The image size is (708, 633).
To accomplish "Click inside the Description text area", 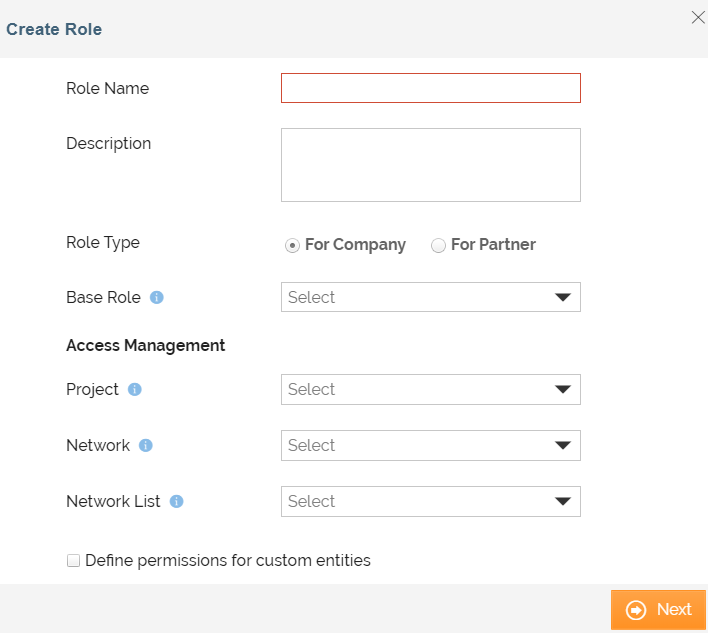I will (x=430, y=165).
